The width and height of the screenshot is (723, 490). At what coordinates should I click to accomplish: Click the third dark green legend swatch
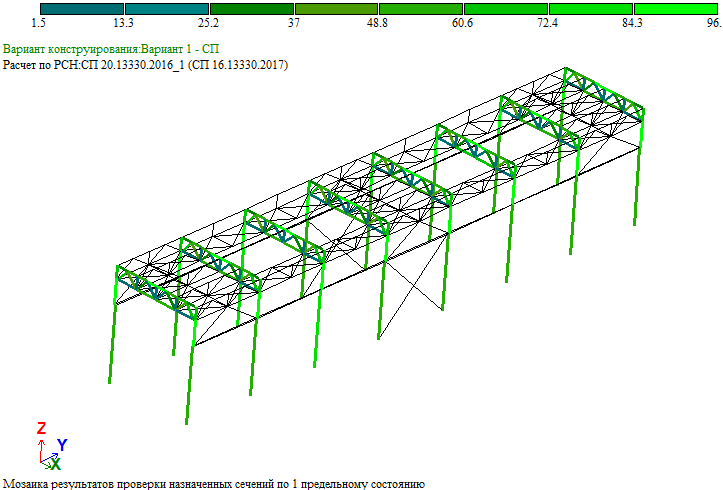[252, 9]
